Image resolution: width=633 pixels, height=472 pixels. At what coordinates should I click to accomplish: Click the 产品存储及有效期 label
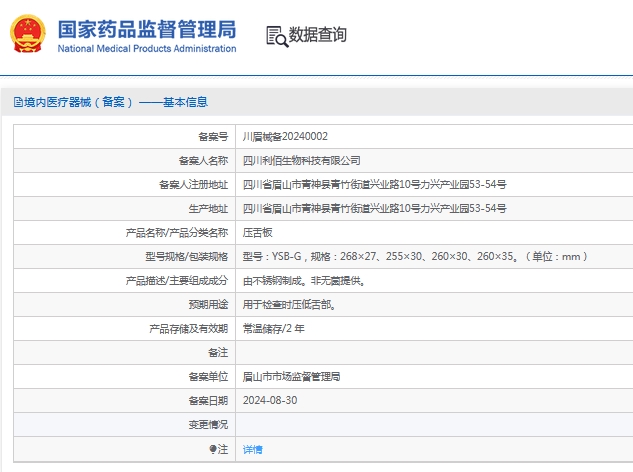click(x=189, y=329)
